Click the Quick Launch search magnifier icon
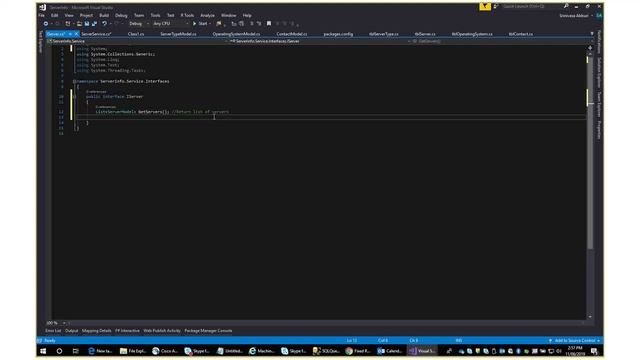This screenshot has width=640, height=360. click(566, 7)
